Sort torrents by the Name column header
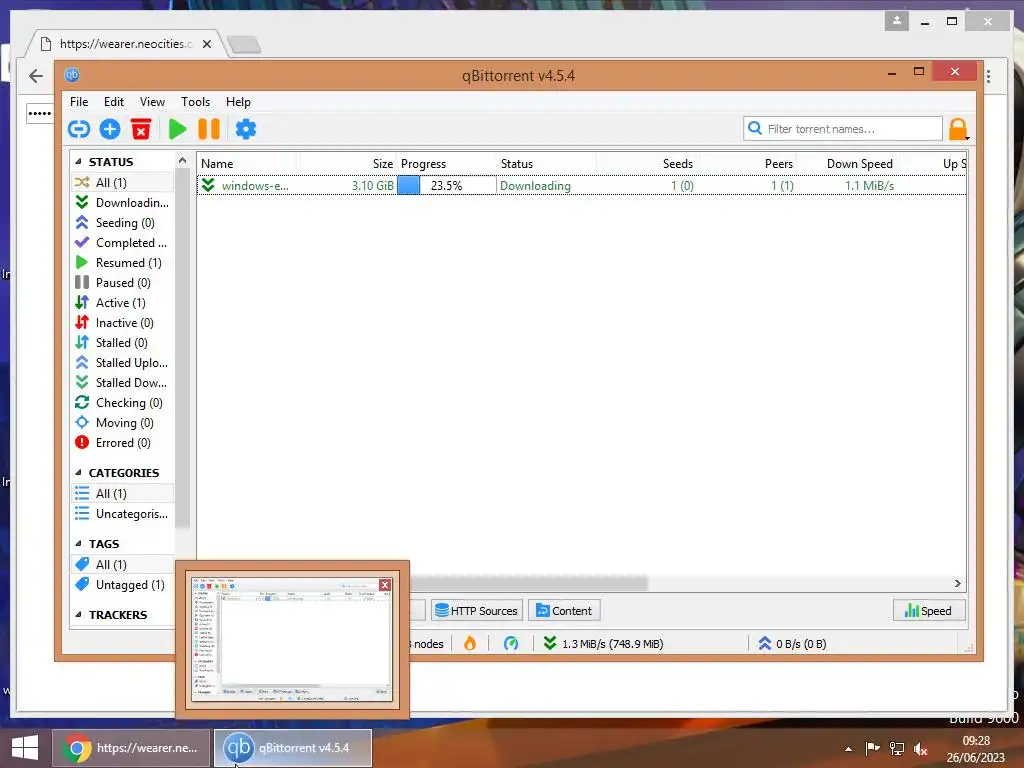 click(x=247, y=164)
